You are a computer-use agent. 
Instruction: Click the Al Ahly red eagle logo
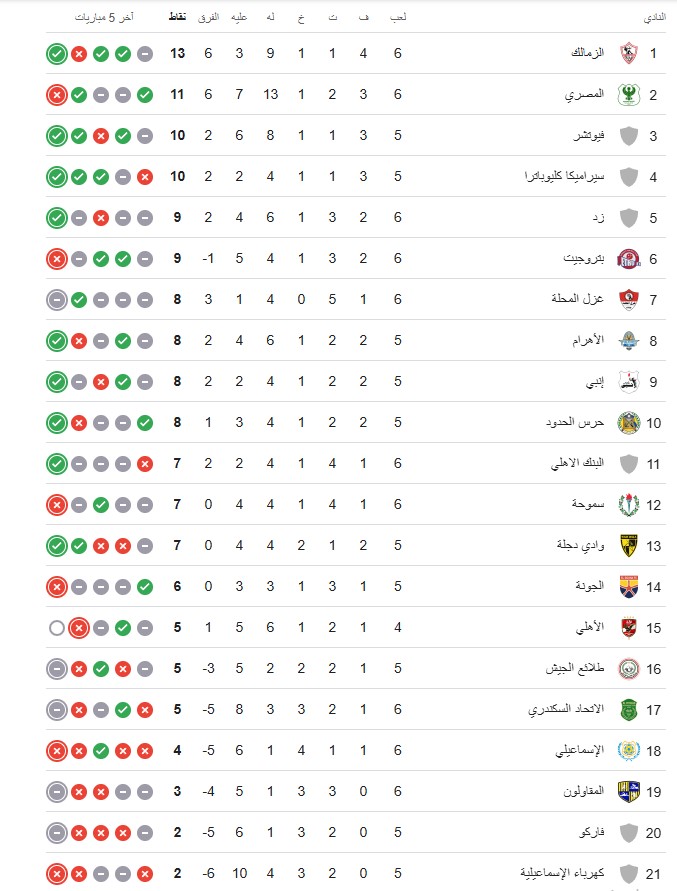(628, 628)
